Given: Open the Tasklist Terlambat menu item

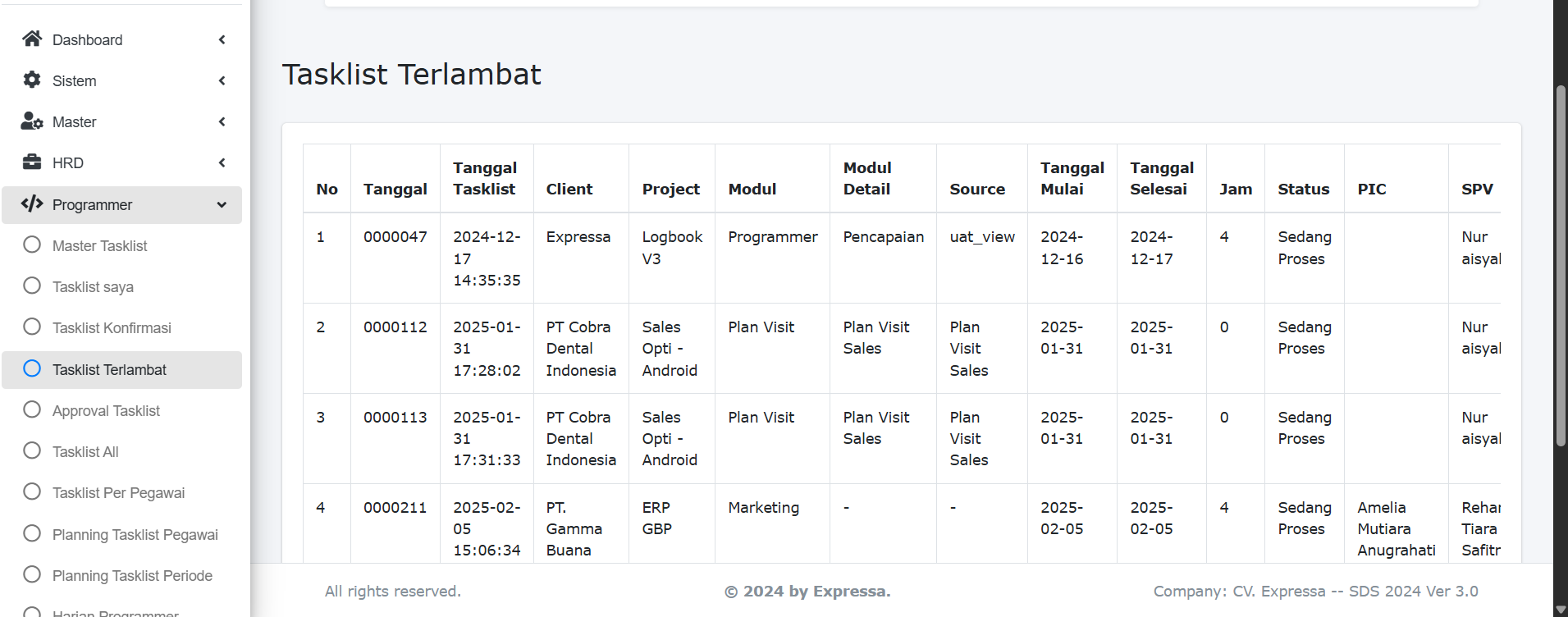Looking at the screenshot, I should click(x=109, y=370).
